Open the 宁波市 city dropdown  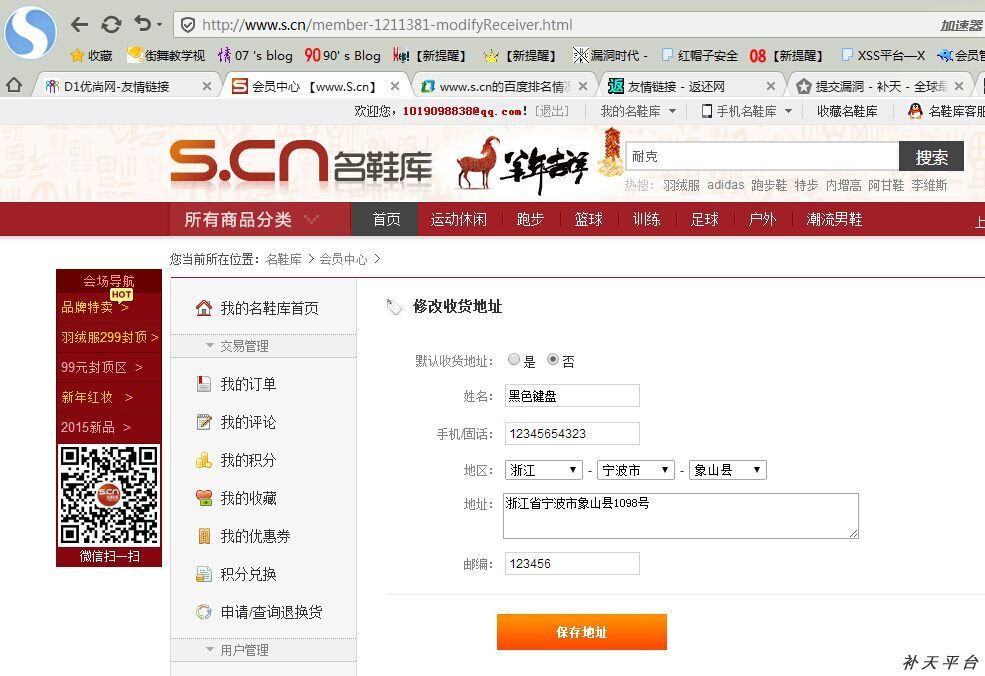pyautogui.click(x=635, y=470)
